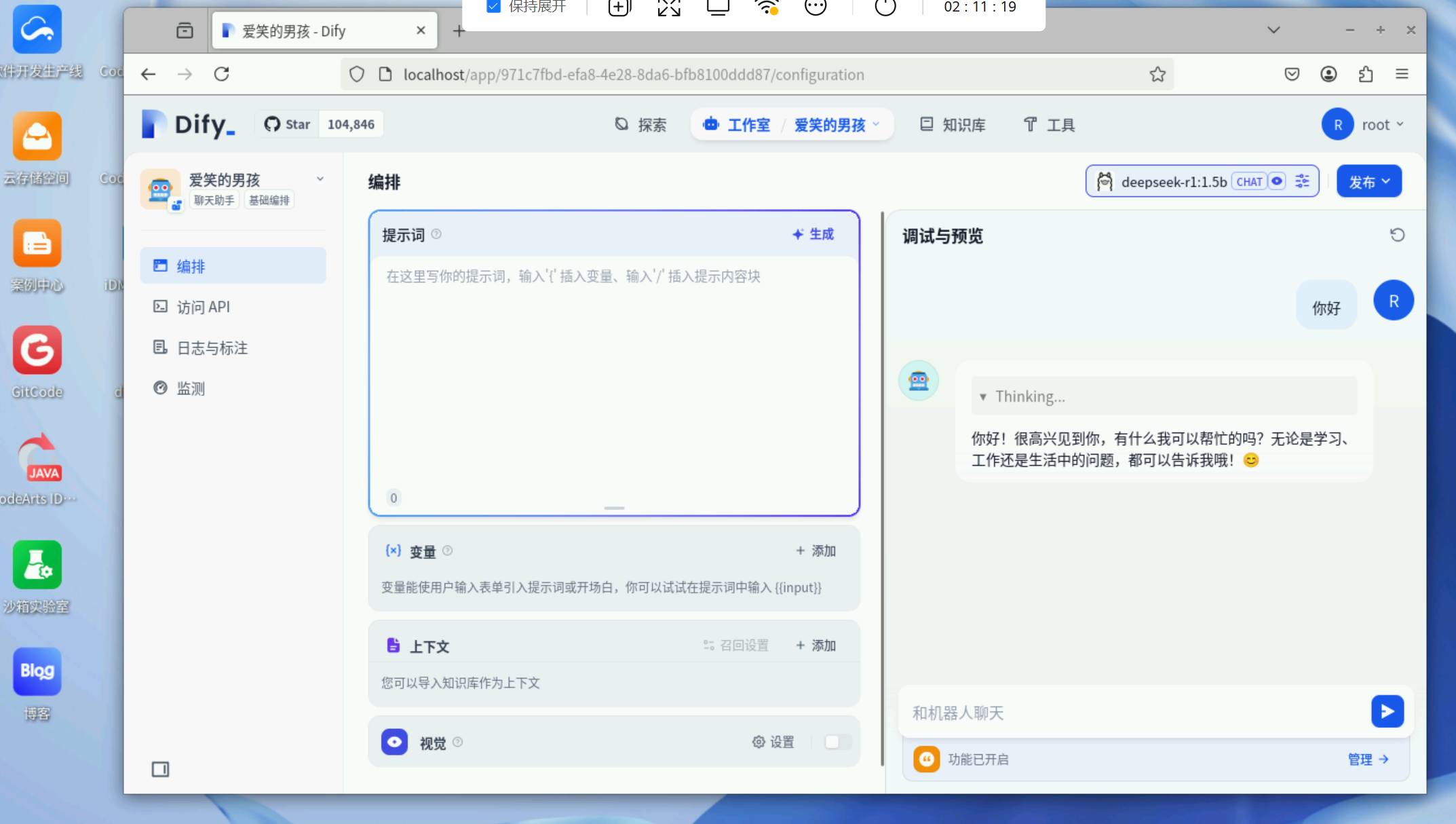Open the 知识库 knowledge tab
This screenshot has width=1456, height=824.
tap(953, 125)
